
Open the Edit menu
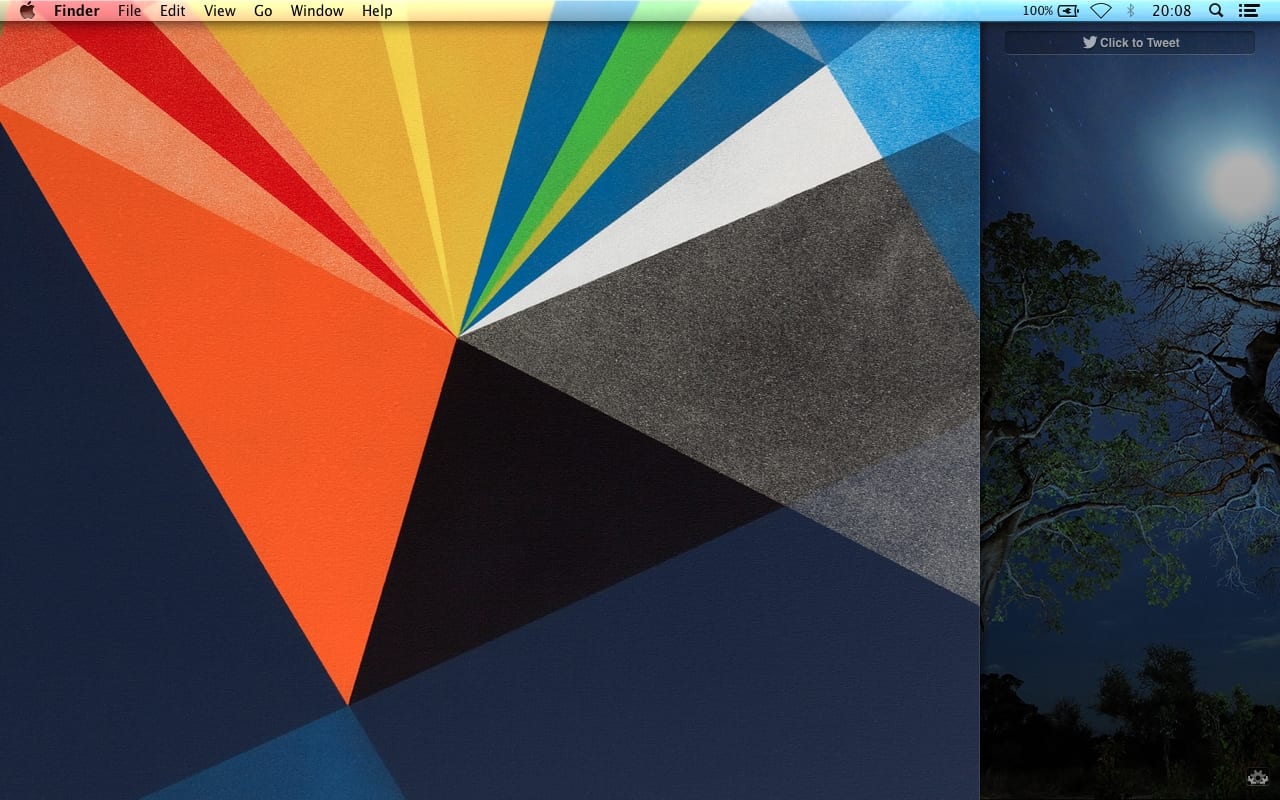click(172, 11)
